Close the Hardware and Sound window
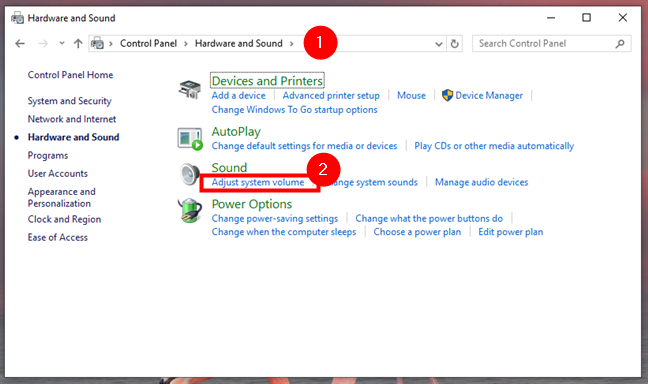This screenshot has height=384, width=648. [623, 17]
